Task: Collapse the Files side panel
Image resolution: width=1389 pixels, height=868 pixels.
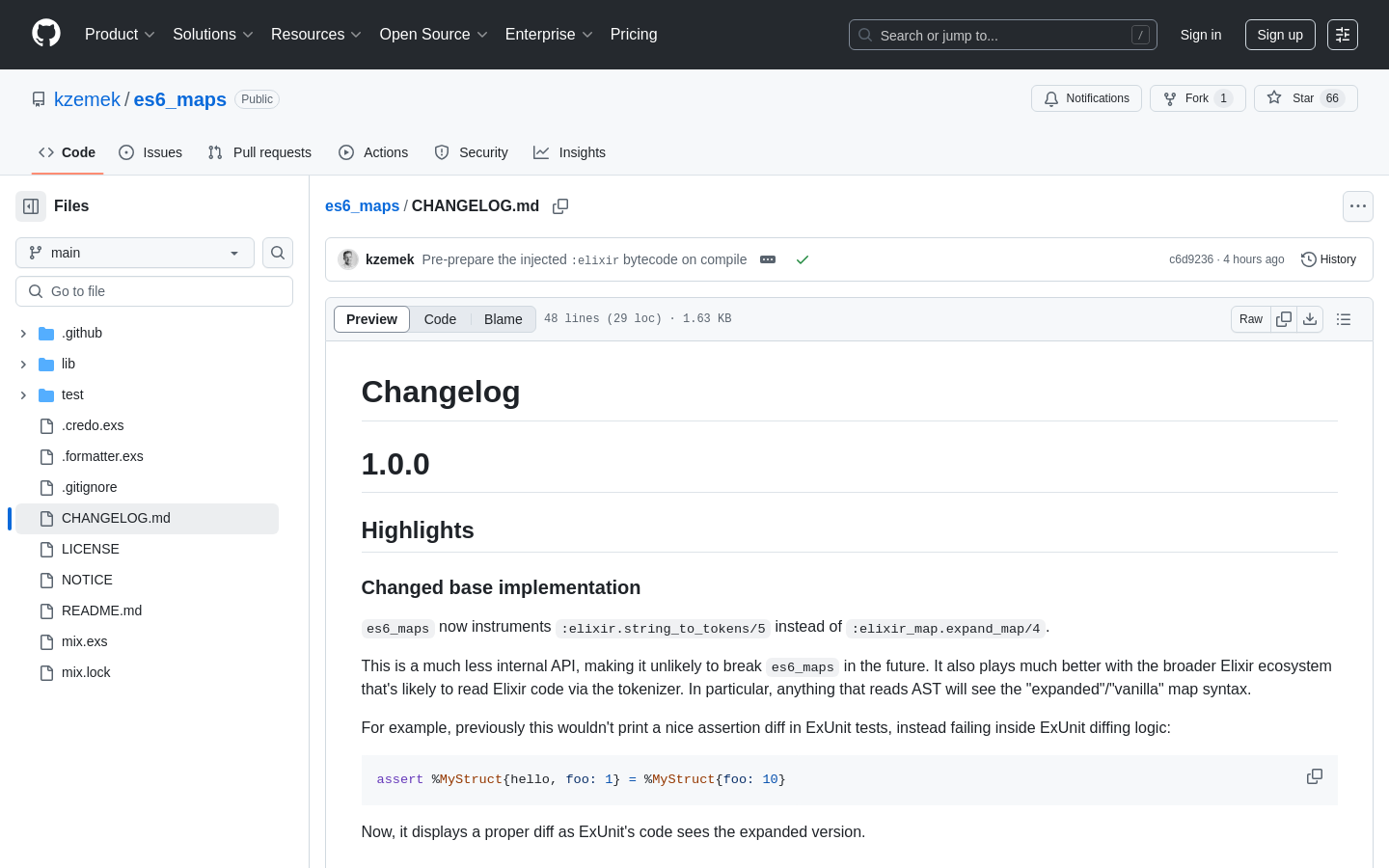Action: coord(31,206)
